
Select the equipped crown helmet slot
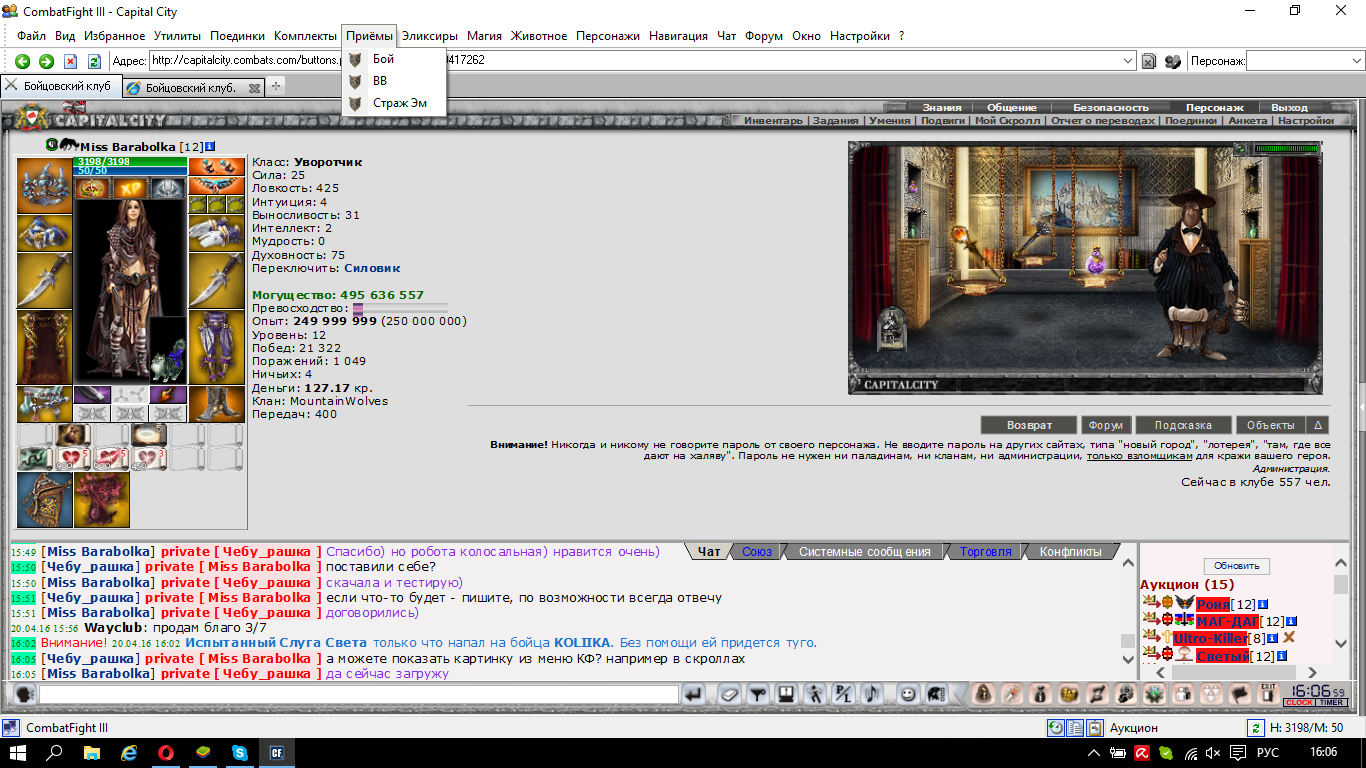(45, 185)
